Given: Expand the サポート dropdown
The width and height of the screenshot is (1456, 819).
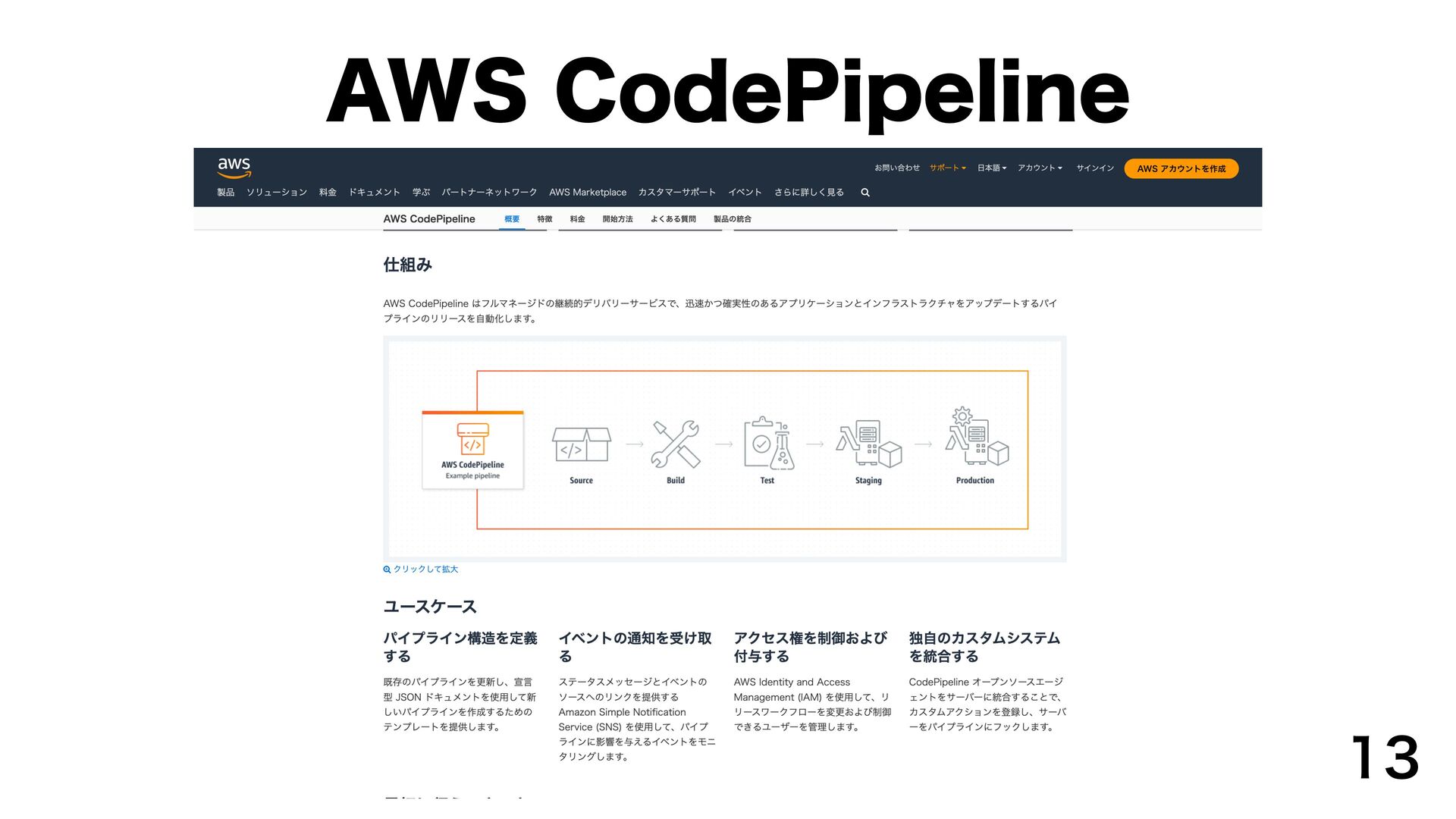Looking at the screenshot, I should (948, 168).
